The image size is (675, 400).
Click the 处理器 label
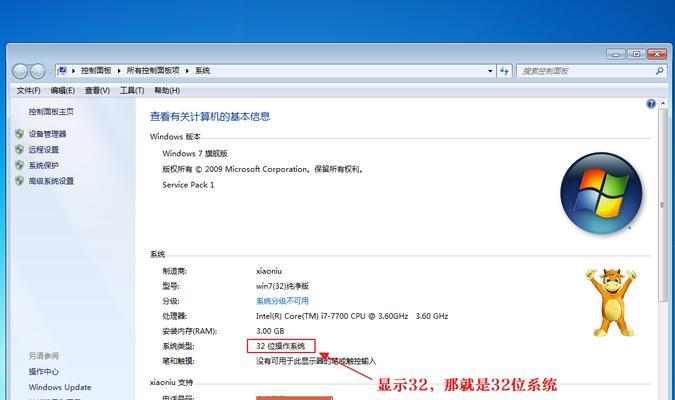[174, 316]
